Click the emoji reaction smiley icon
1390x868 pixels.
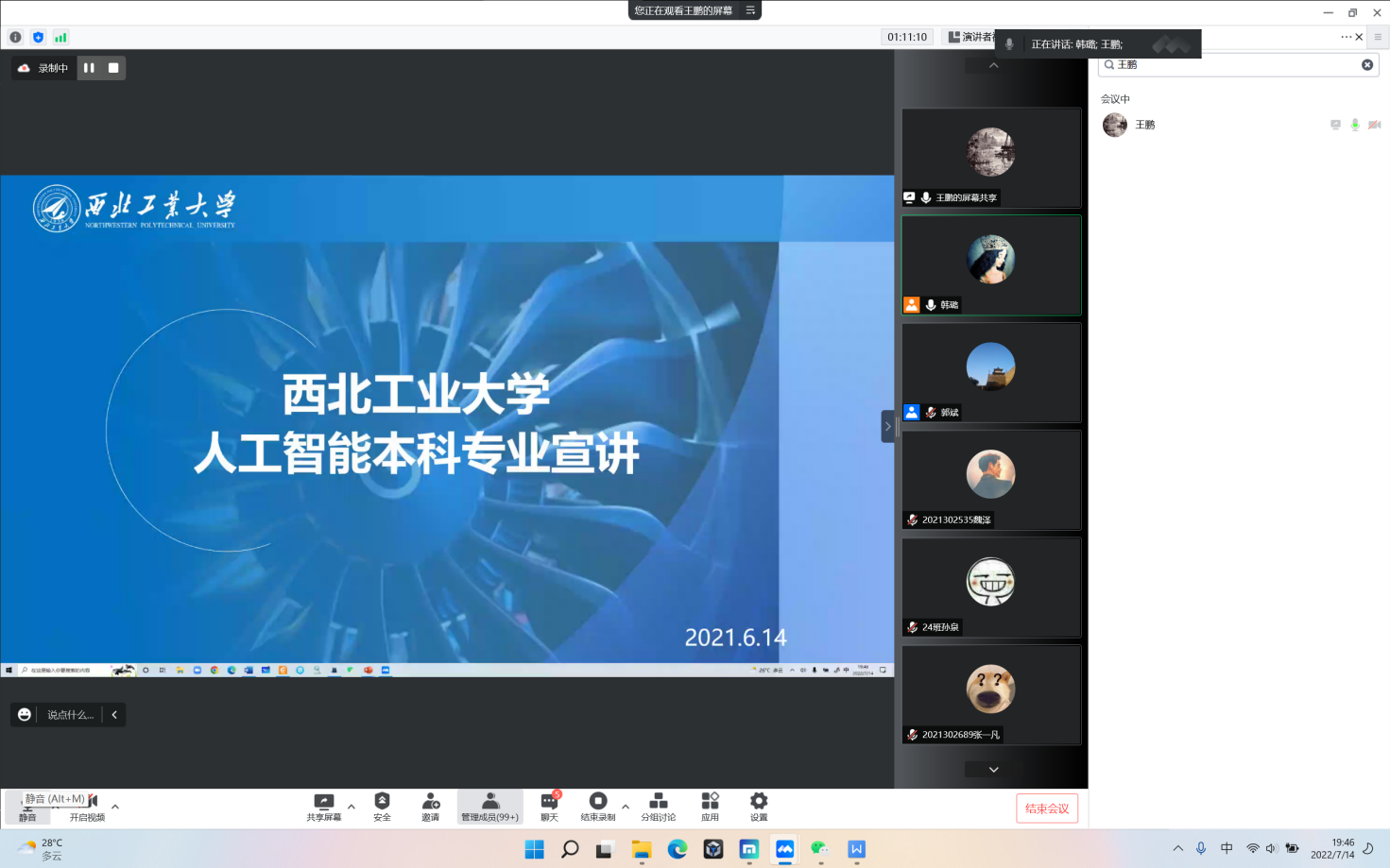tap(25, 715)
